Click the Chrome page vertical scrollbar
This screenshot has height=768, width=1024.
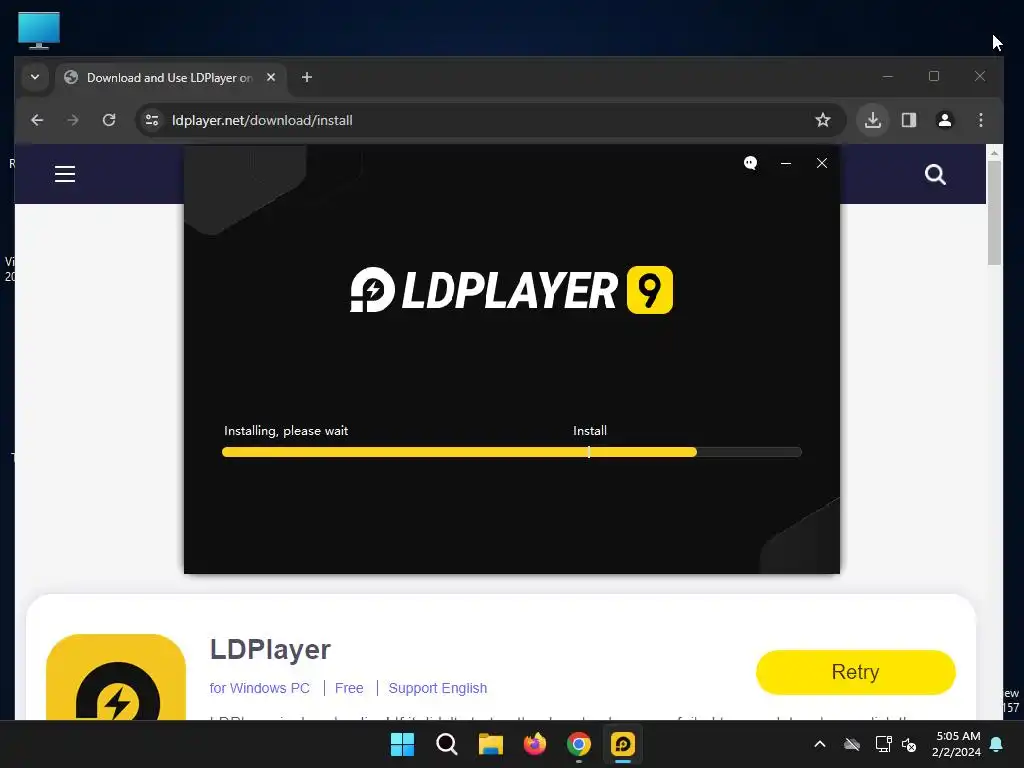pyautogui.click(x=995, y=212)
